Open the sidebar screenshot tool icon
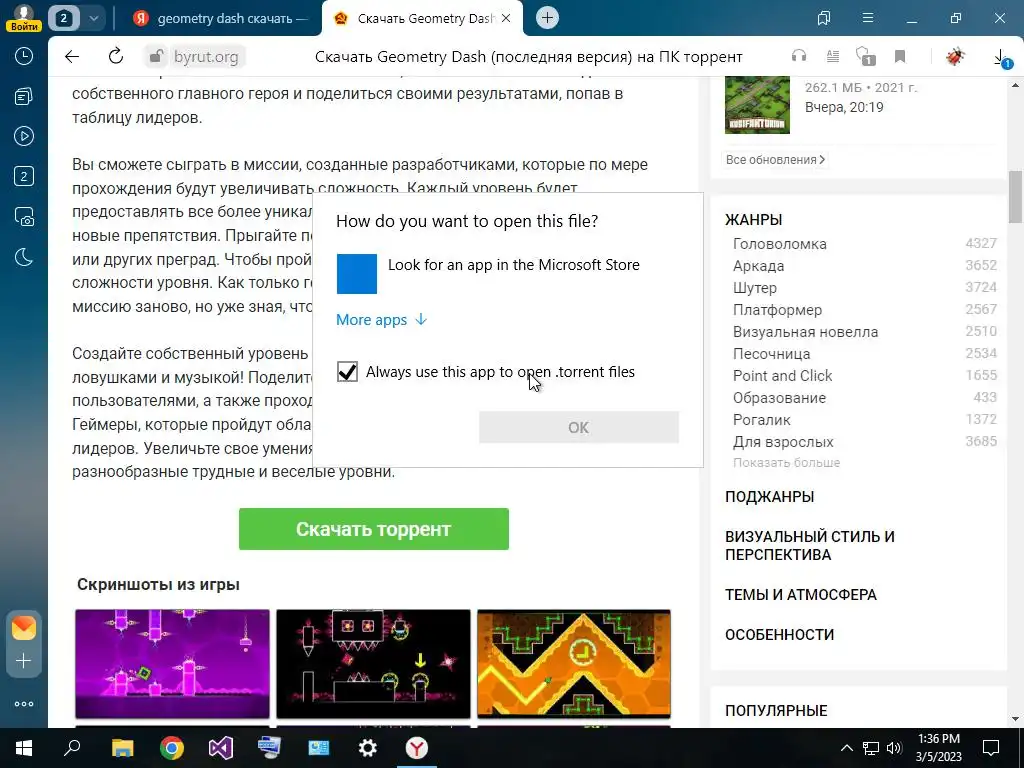Image resolution: width=1024 pixels, height=768 pixels. click(24, 216)
